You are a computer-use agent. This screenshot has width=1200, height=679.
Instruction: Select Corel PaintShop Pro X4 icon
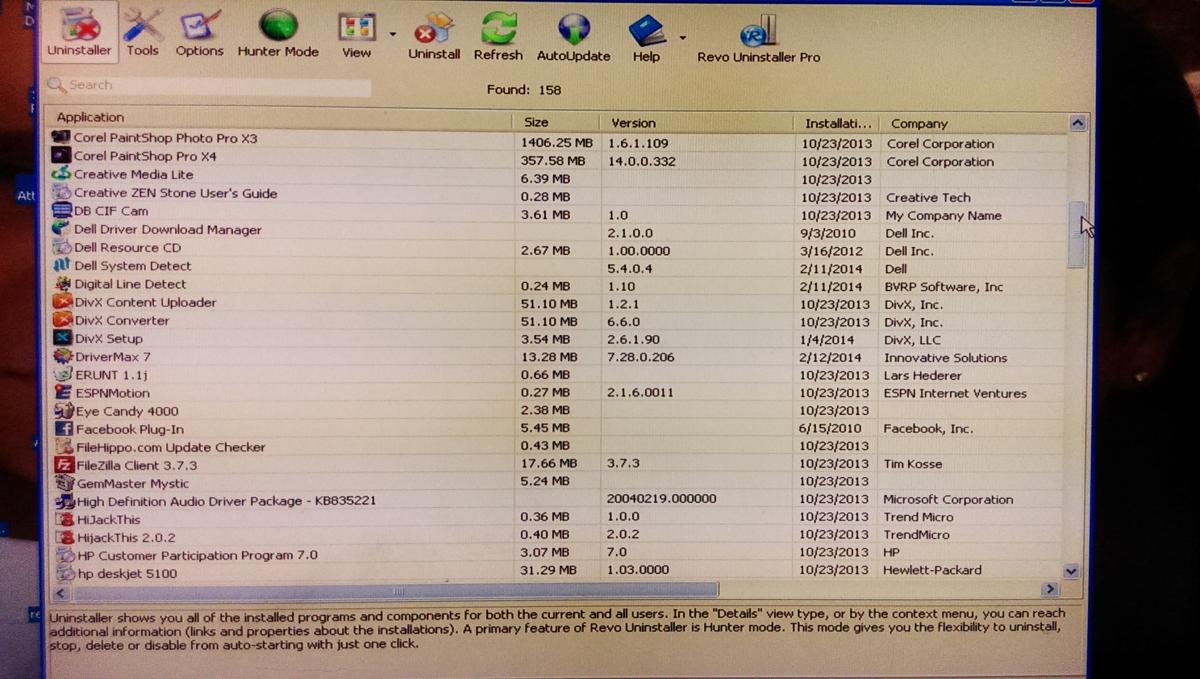point(61,155)
